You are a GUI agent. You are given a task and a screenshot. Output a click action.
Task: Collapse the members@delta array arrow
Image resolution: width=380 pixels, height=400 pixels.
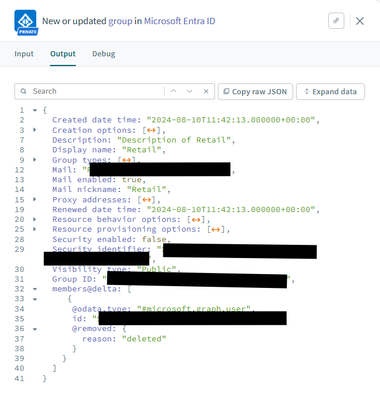[35, 289]
